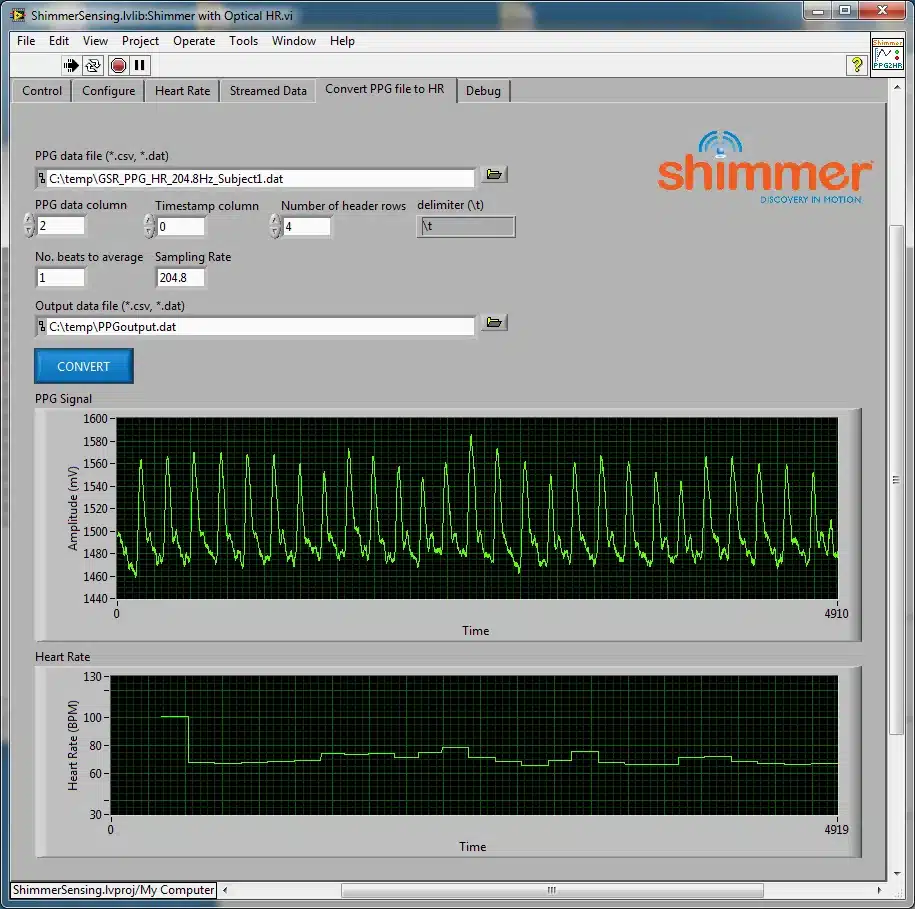Image resolution: width=915 pixels, height=909 pixels.
Task: Click the red Abort Execution button
Action: (118, 65)
